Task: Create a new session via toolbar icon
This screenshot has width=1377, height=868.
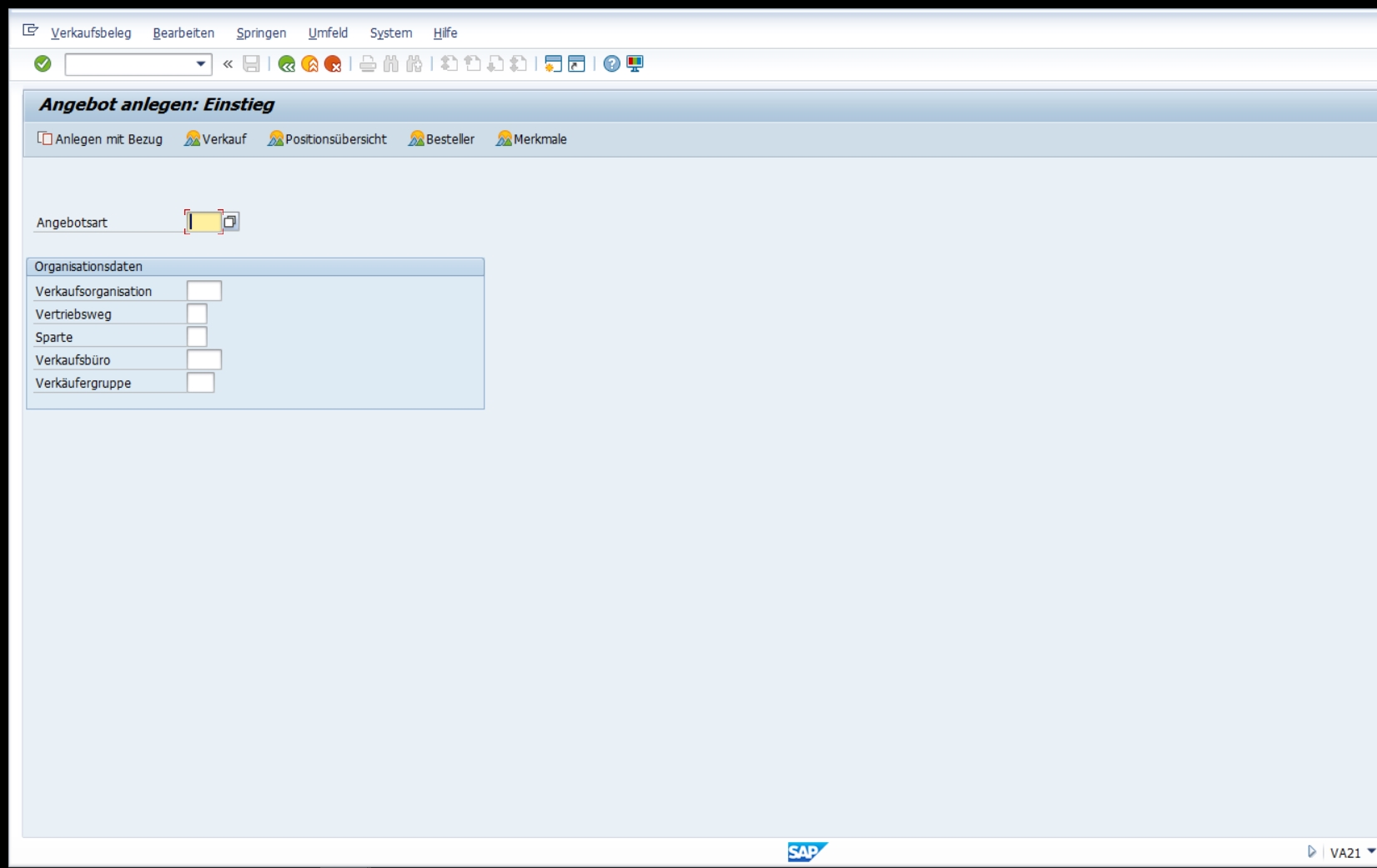Action: click(x=552, y=64)
